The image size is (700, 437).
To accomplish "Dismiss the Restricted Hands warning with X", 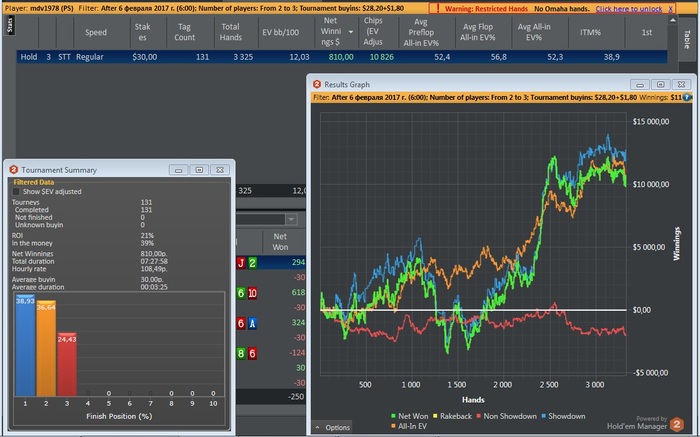I will click(671, 8).
